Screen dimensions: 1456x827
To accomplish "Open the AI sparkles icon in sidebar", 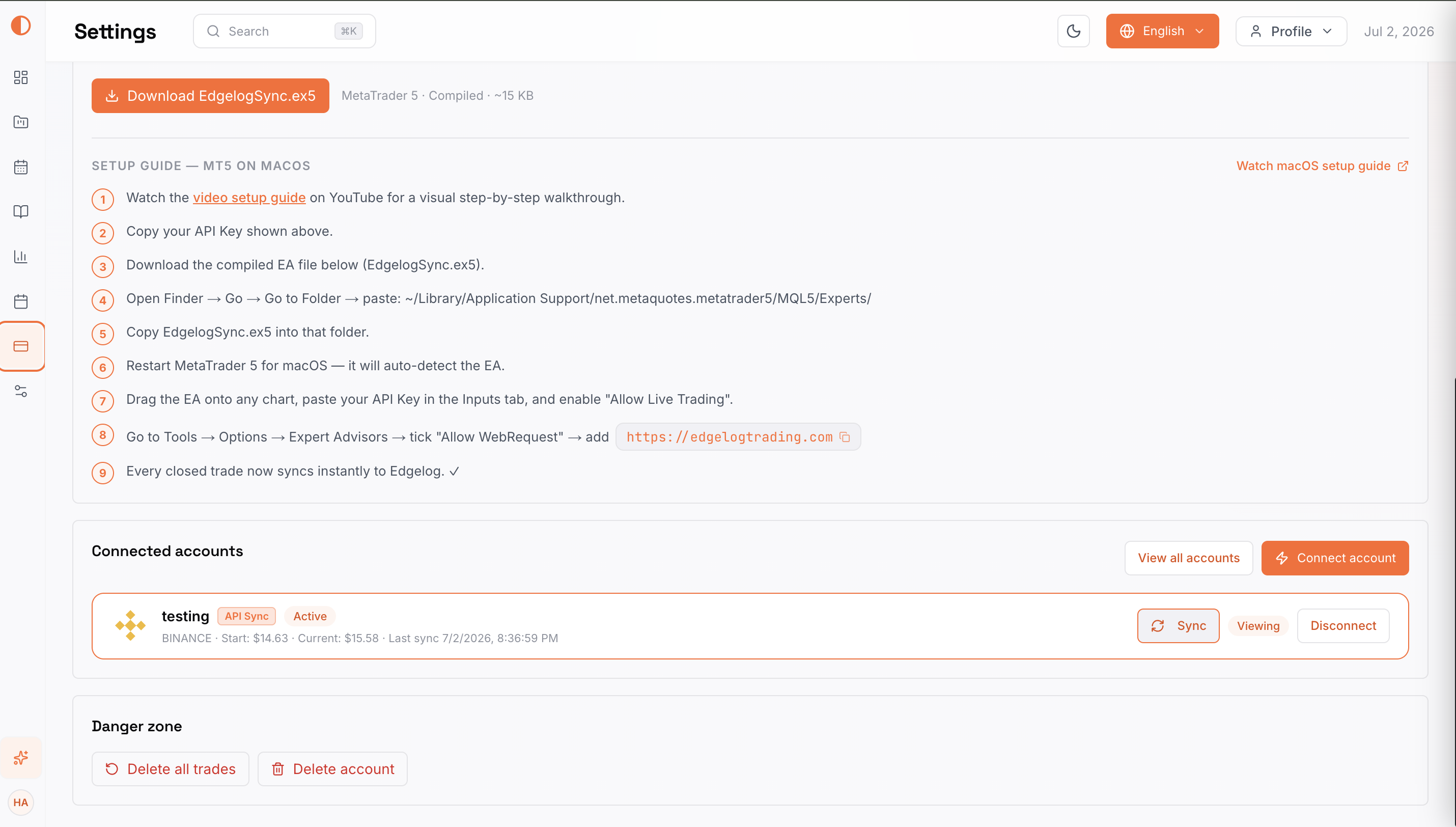I will 21,758.
